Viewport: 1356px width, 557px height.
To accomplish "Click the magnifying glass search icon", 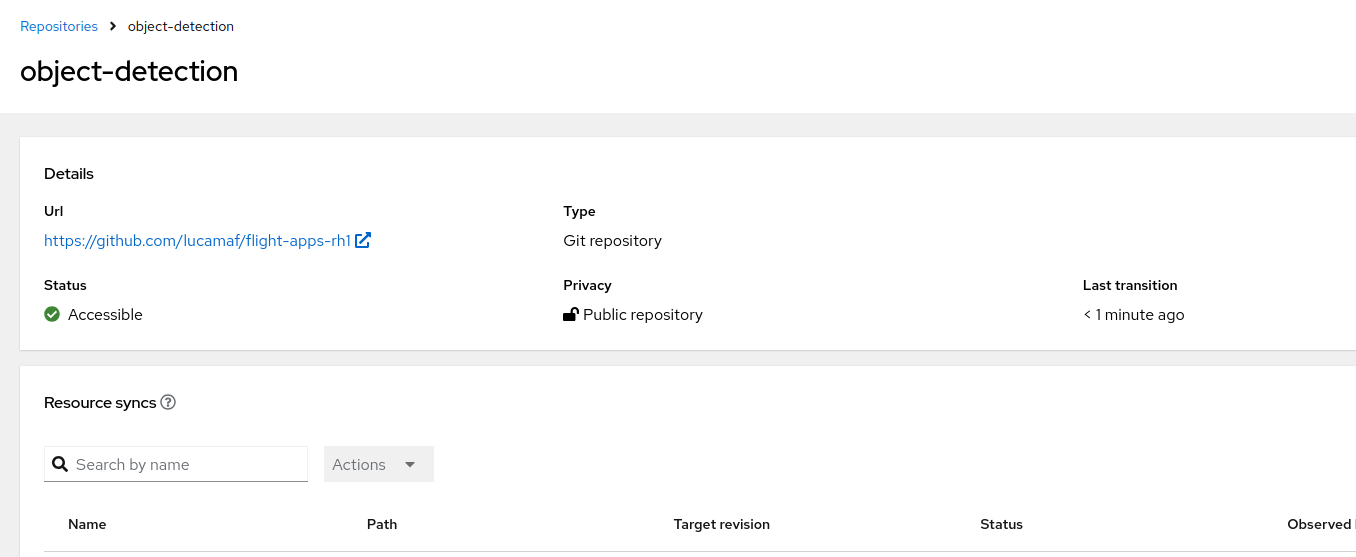I will 60,464.
